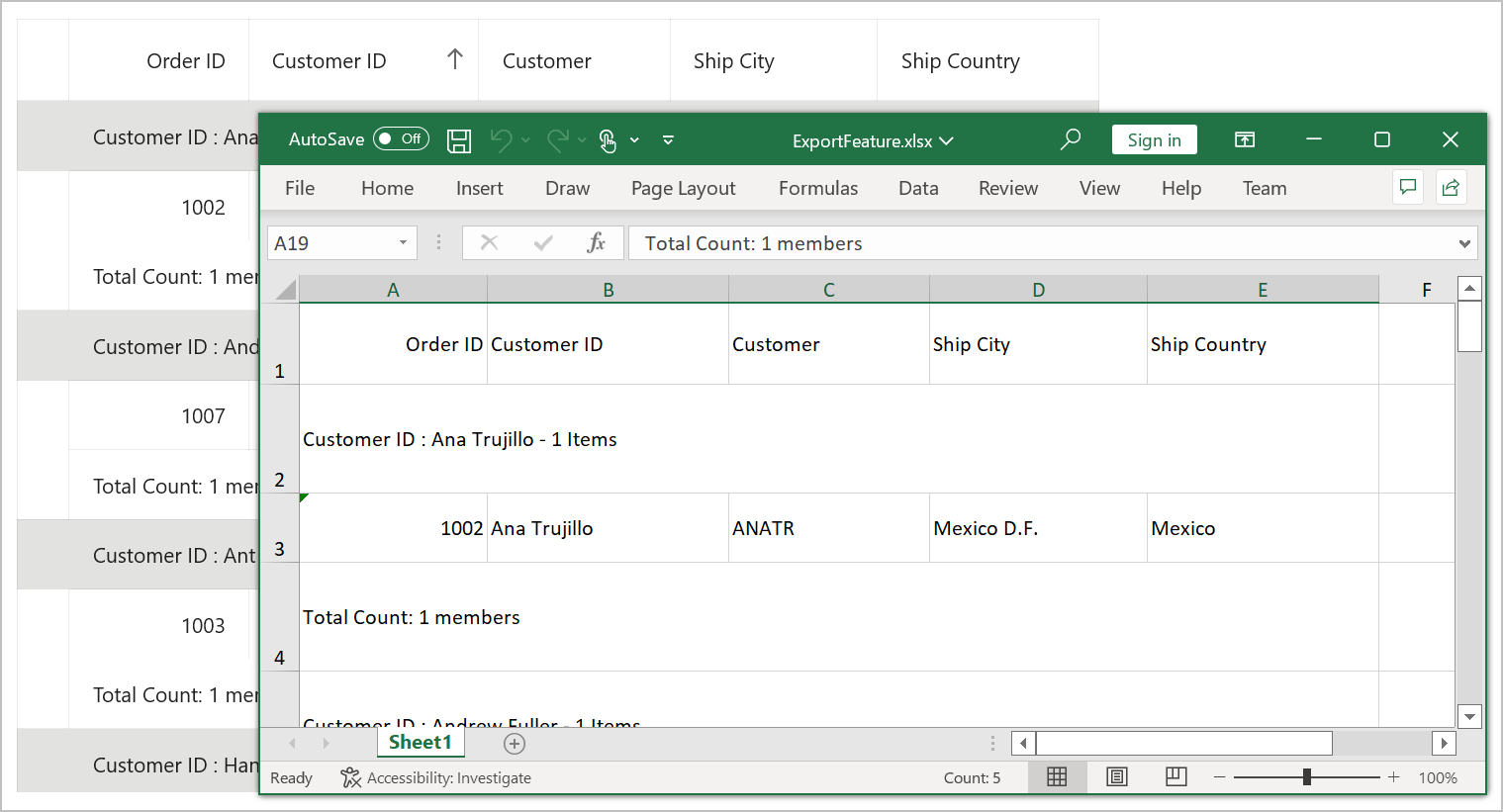Click the Insert Function fx icon
This screenshot has height=812, width=1503.
(596, 242)
